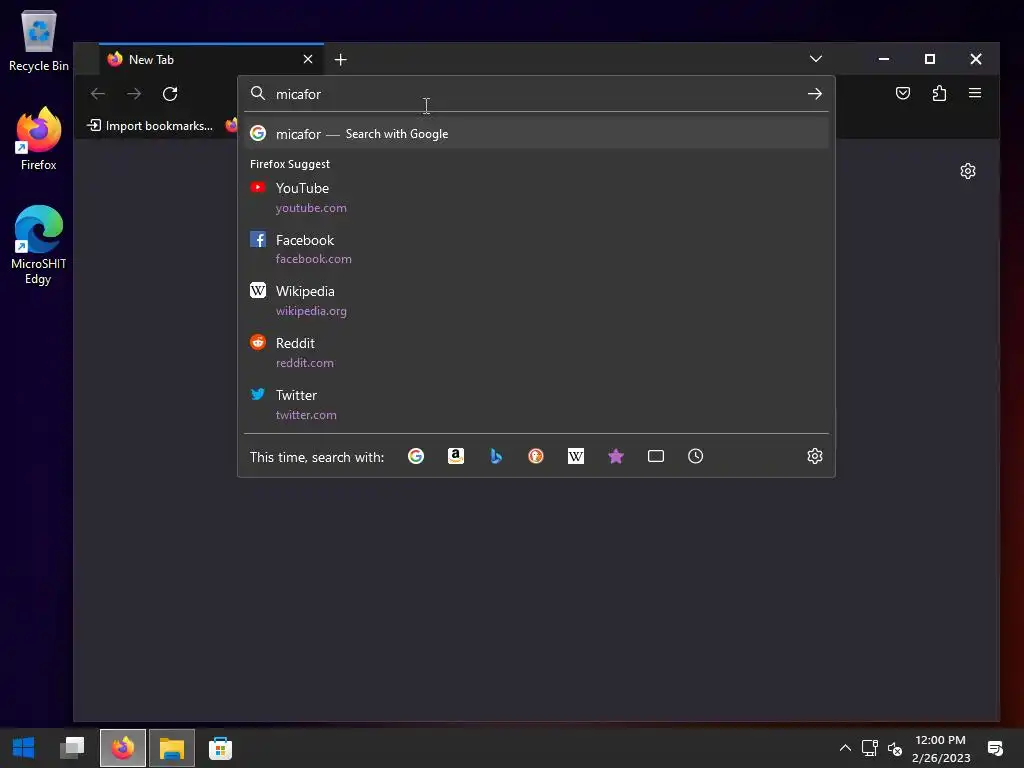Show hidden system tray icons
Viewport: 1024px width, 768px height.
(x=845, y=748)
